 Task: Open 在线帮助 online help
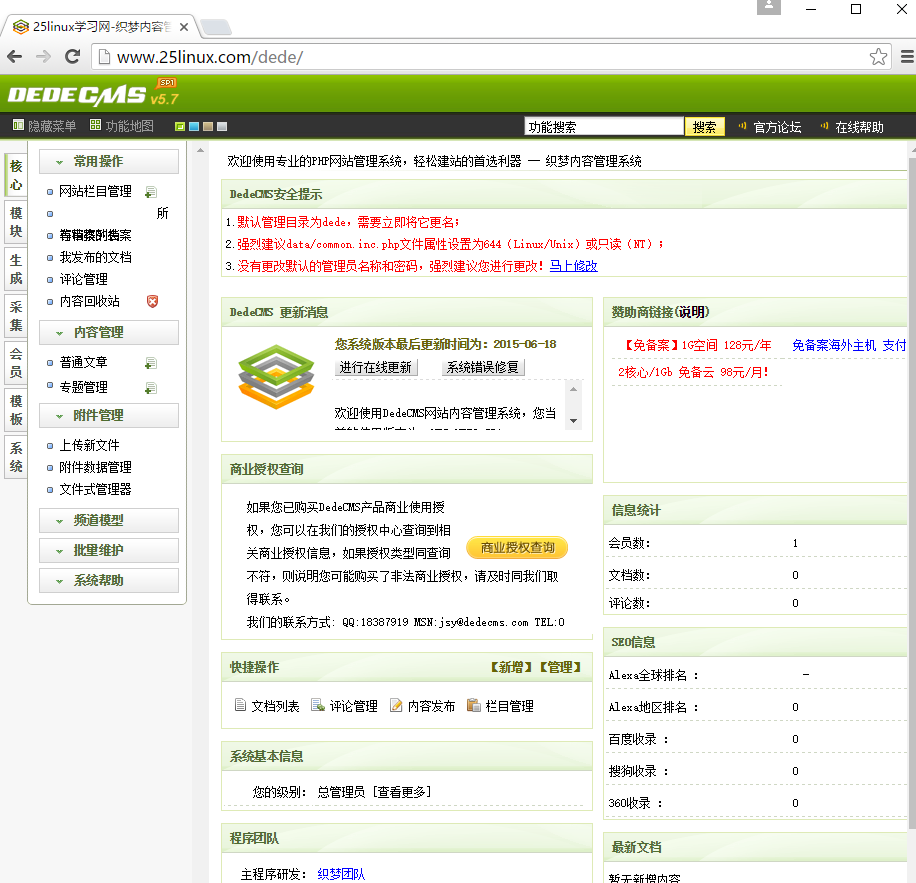(859, 127)
